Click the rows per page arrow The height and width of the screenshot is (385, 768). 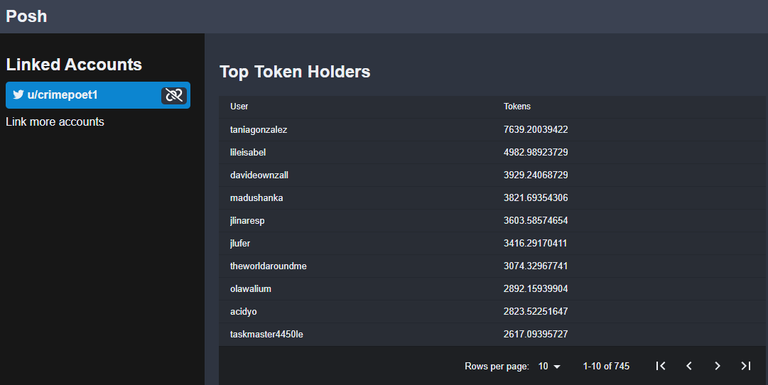556,366
